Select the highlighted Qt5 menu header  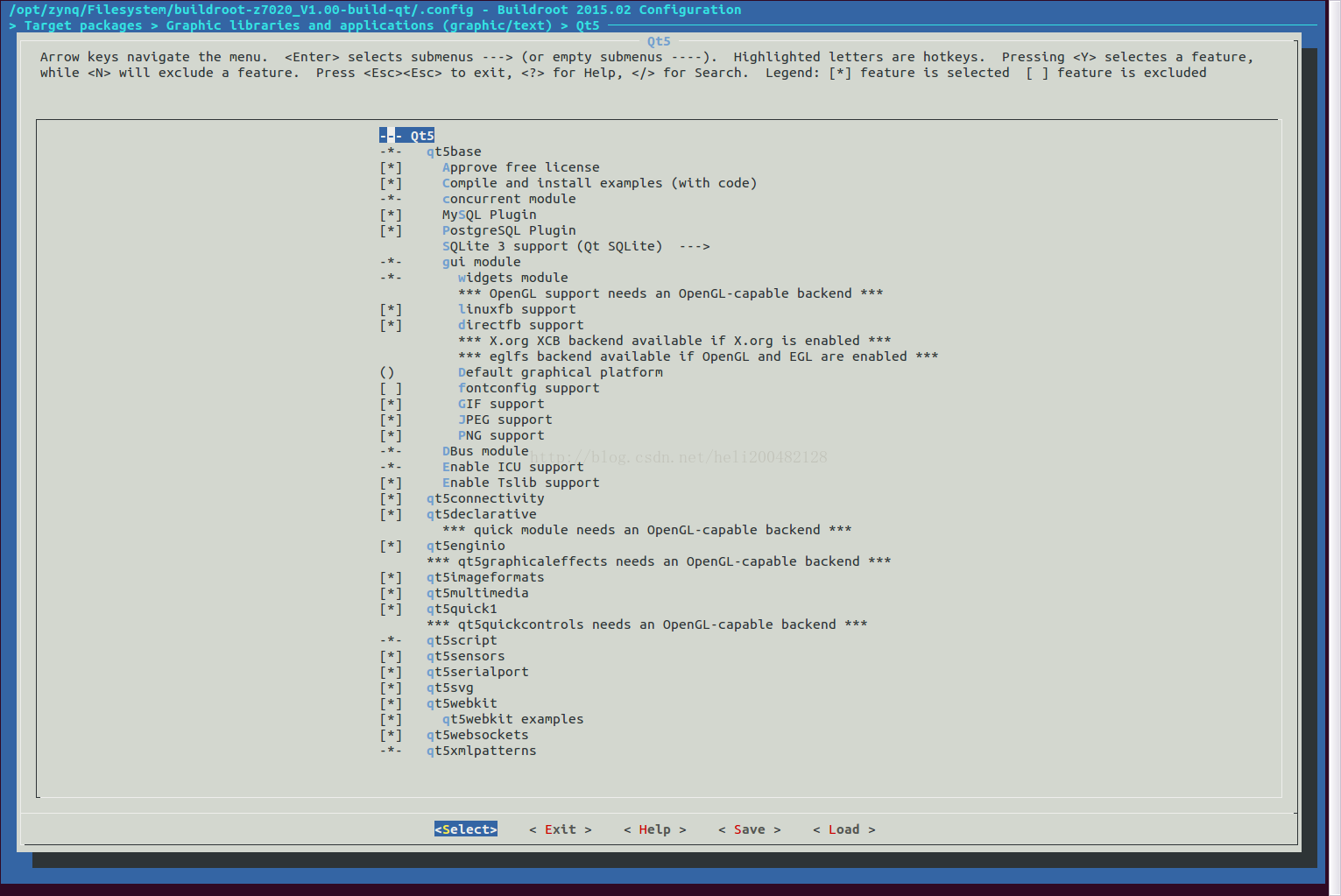[x=406, y=136]
